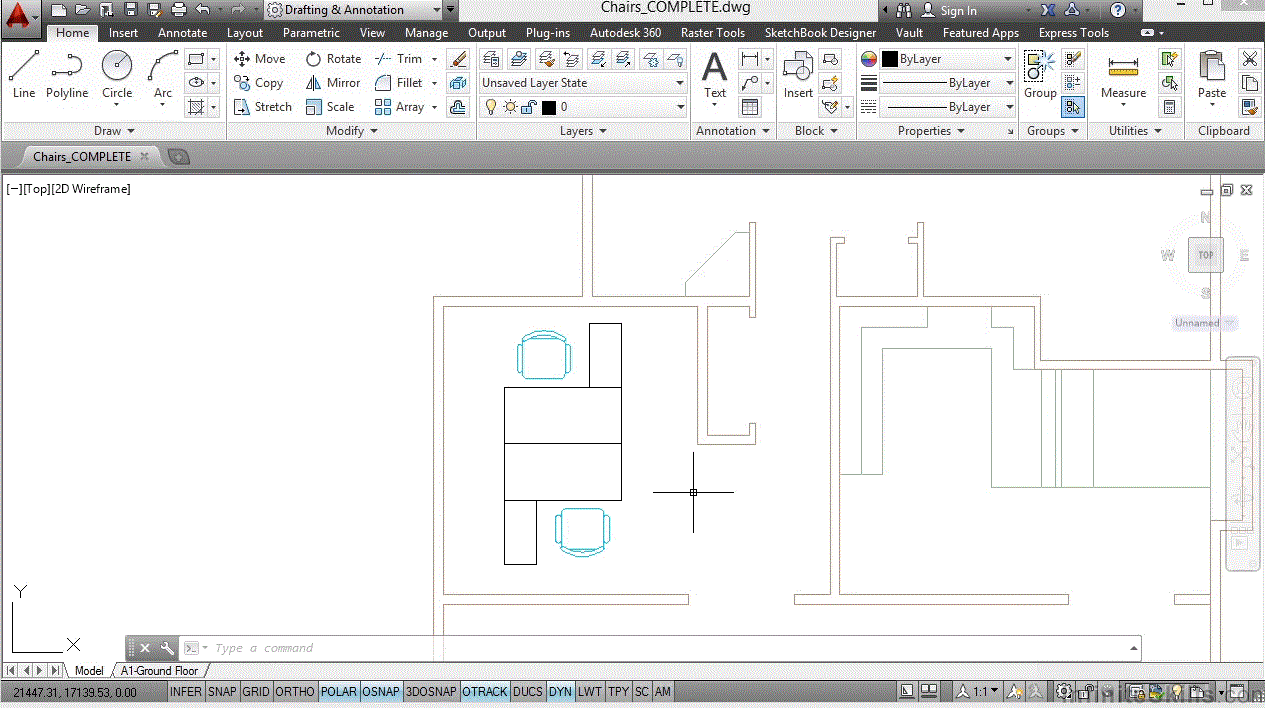Click the Copy tool
The width and height of the screenshot is (1265, 708).
pos(259,83)
